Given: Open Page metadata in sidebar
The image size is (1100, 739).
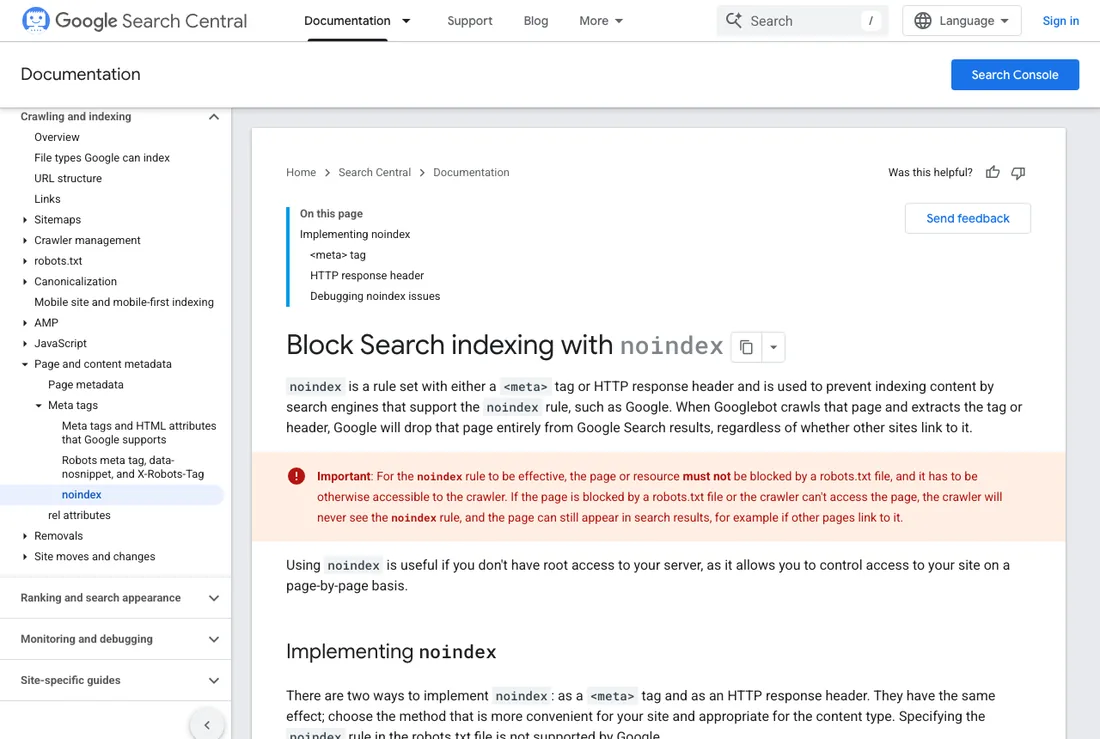Looking at the screenshot, I should (86, 385).
